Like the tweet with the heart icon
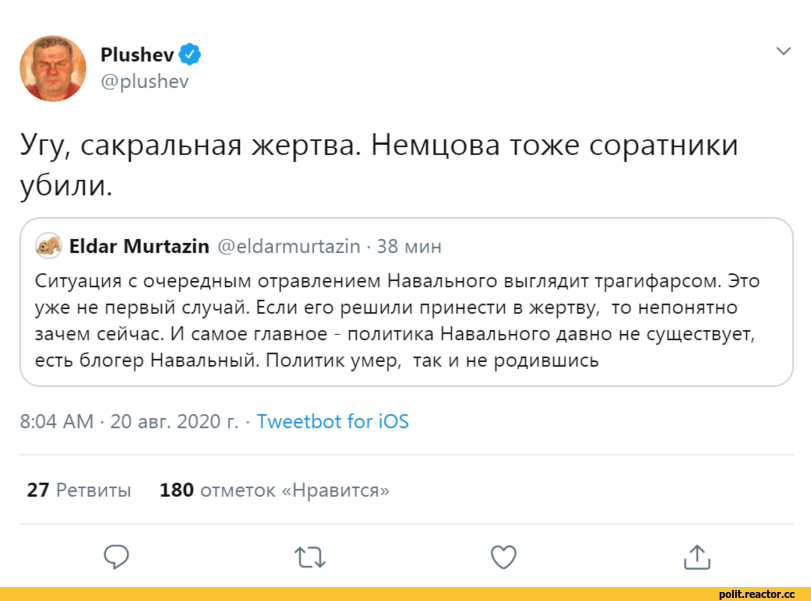Image resolution: width=811 pixels, height=601 pixels. click(x=504, y=555)
